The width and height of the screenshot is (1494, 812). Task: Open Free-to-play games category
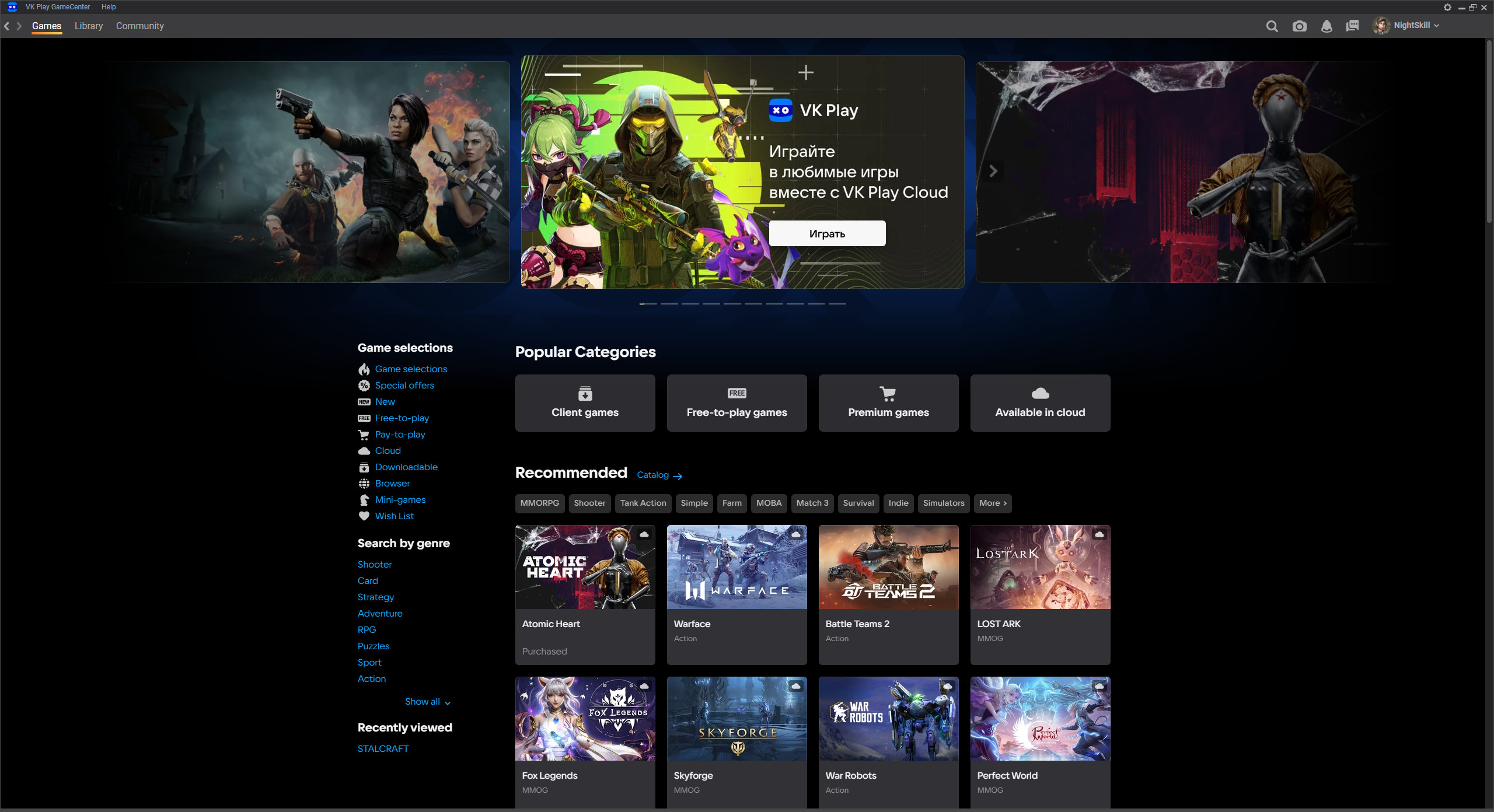pyautogui.click(x=736, y=403)
